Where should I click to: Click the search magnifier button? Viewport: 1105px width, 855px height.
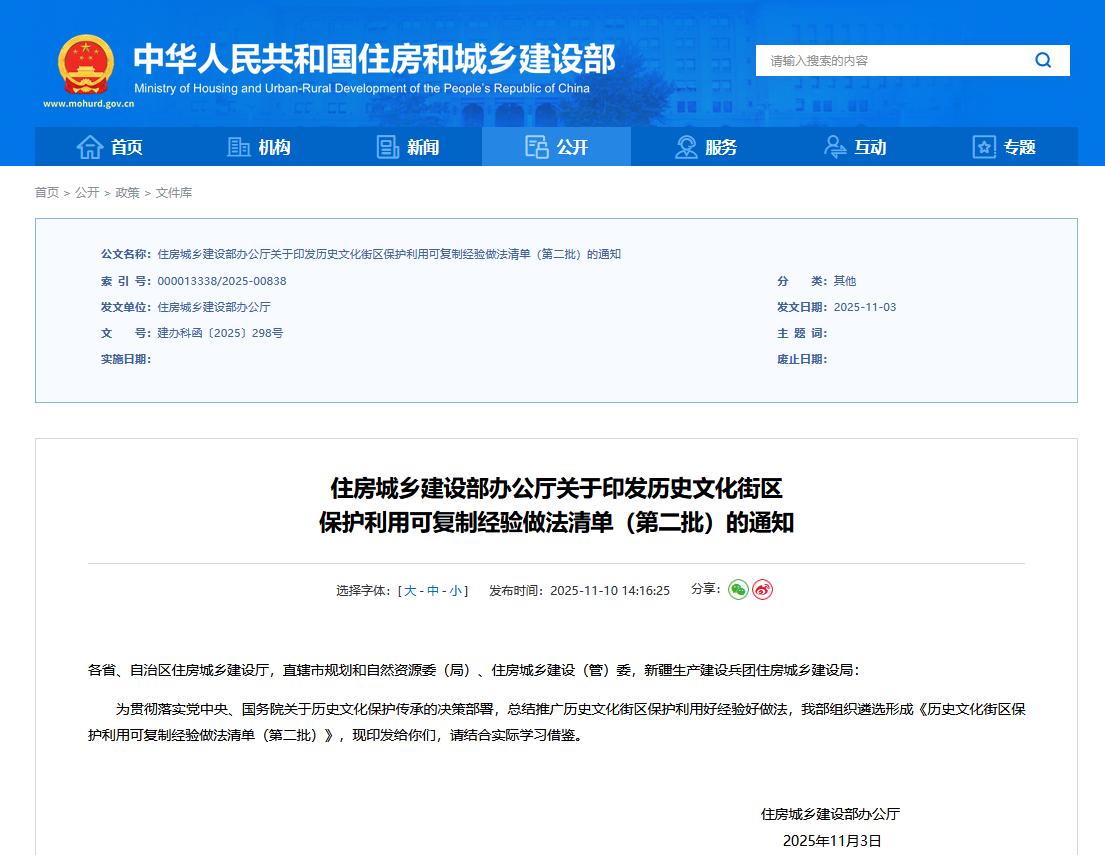point(1043,60)
